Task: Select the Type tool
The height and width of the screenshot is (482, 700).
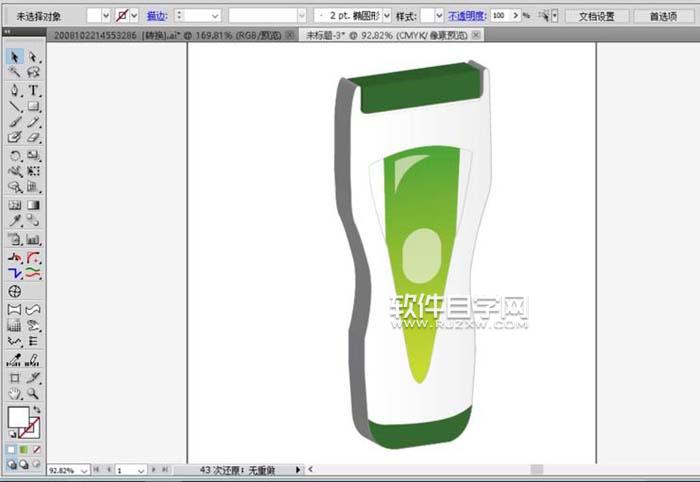Action: (34, 90)
